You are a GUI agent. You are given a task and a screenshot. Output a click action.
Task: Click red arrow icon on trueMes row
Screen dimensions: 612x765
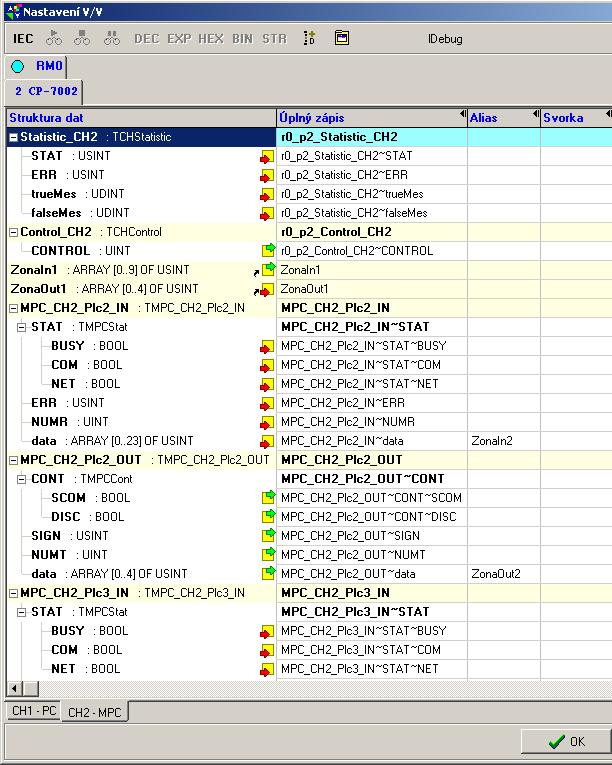[266, 195]
